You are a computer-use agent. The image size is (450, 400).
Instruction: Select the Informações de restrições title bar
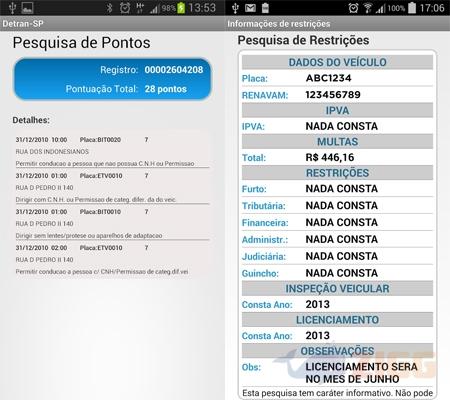coord(337,24)
